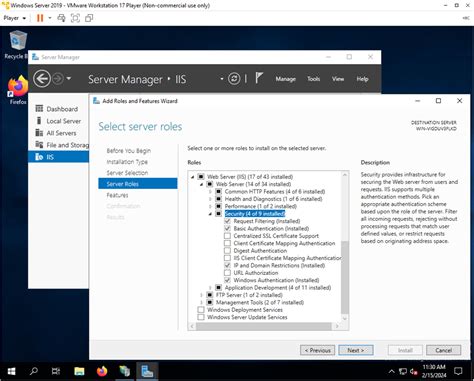Go to Server Selection step
The height and width of the screenshot is (381, 474).
click(x=127, y=173)
